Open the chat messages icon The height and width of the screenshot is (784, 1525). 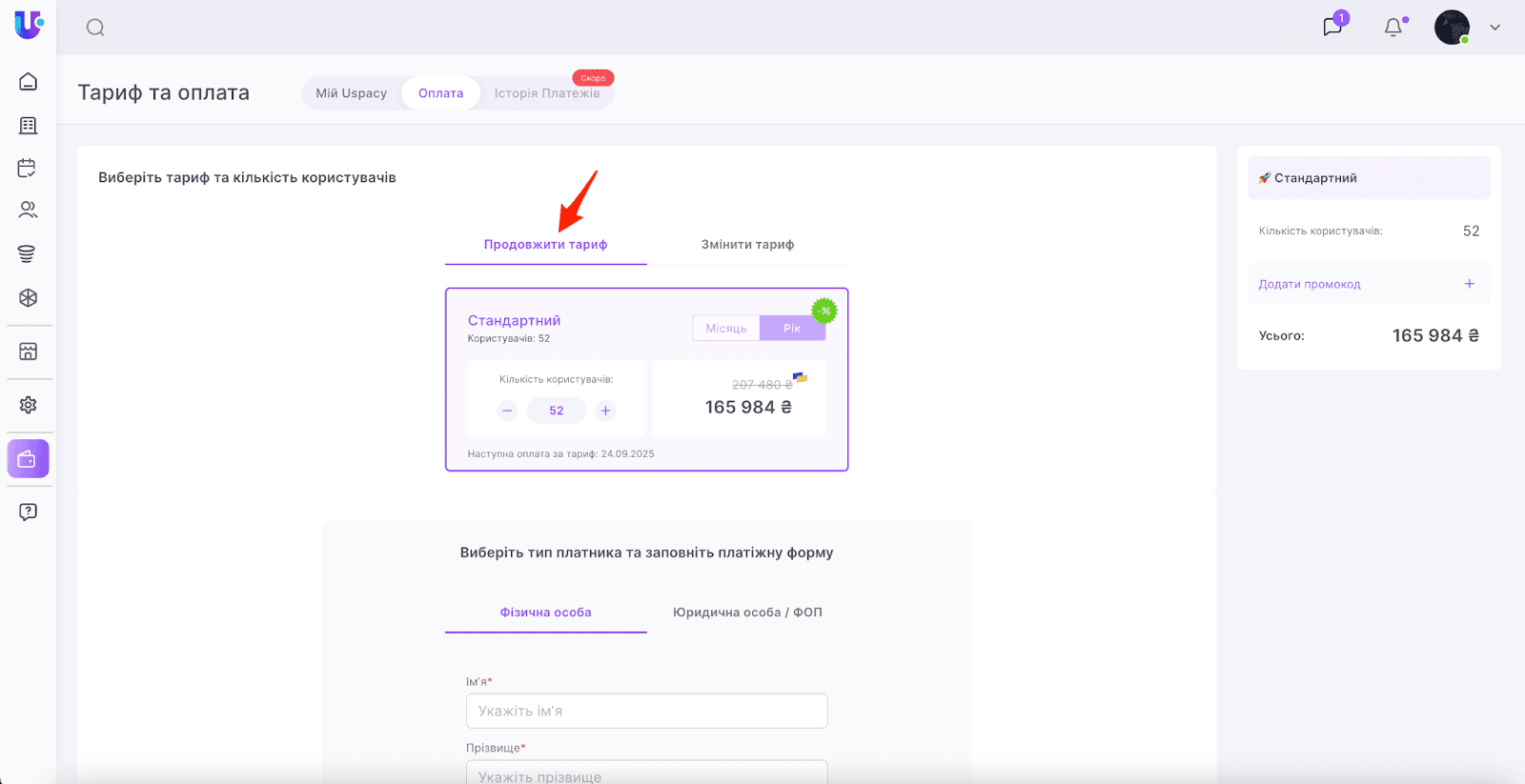click(1332, 27)
